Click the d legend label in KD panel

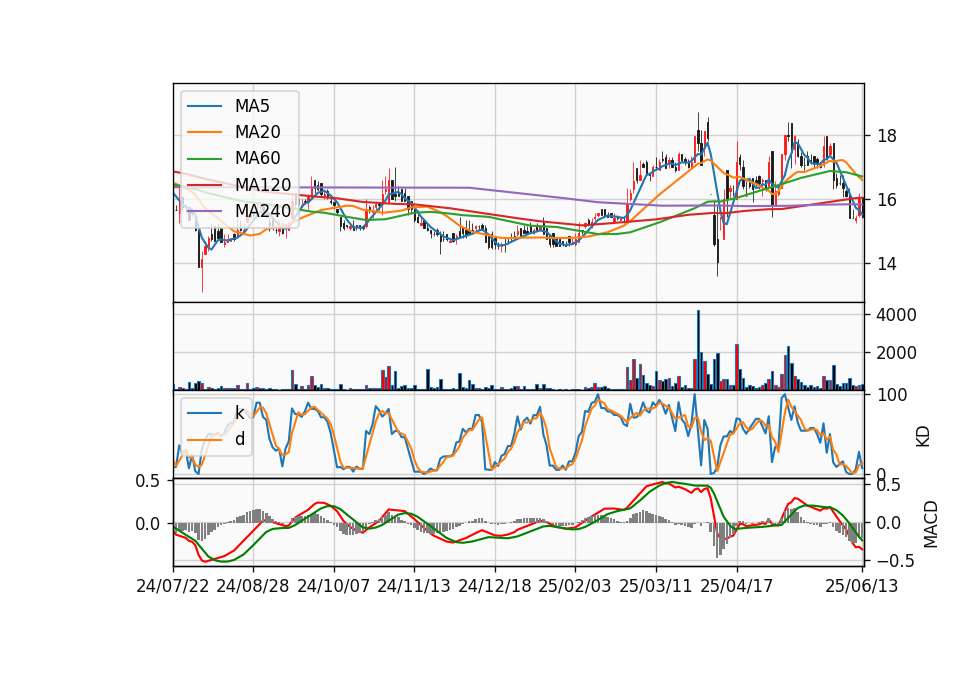[240, 438]
